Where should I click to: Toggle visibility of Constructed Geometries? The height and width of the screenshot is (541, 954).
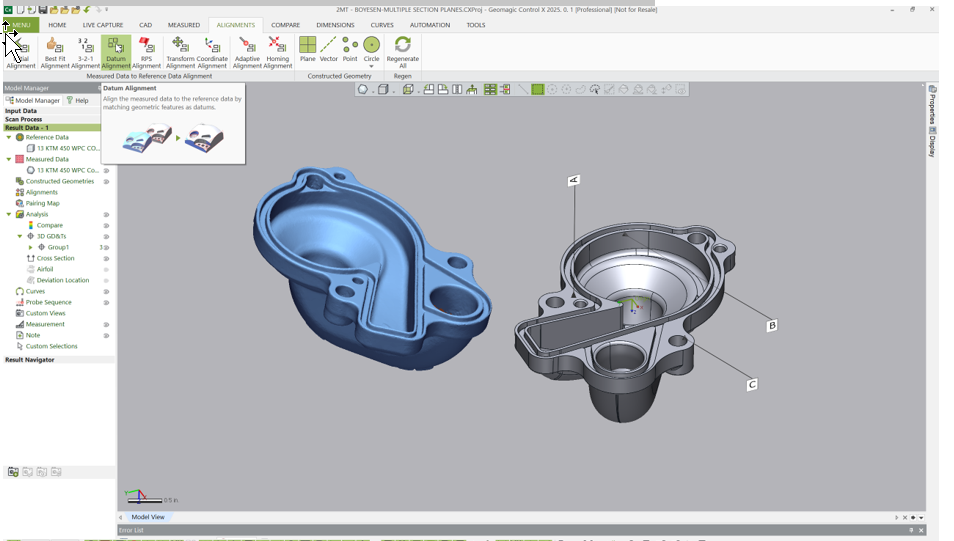pos(106,181)
